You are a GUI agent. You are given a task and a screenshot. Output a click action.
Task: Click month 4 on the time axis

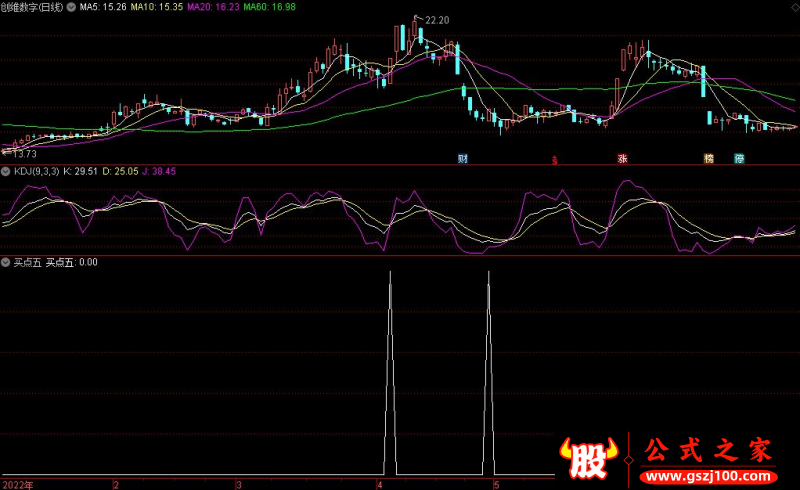point(379,484)
